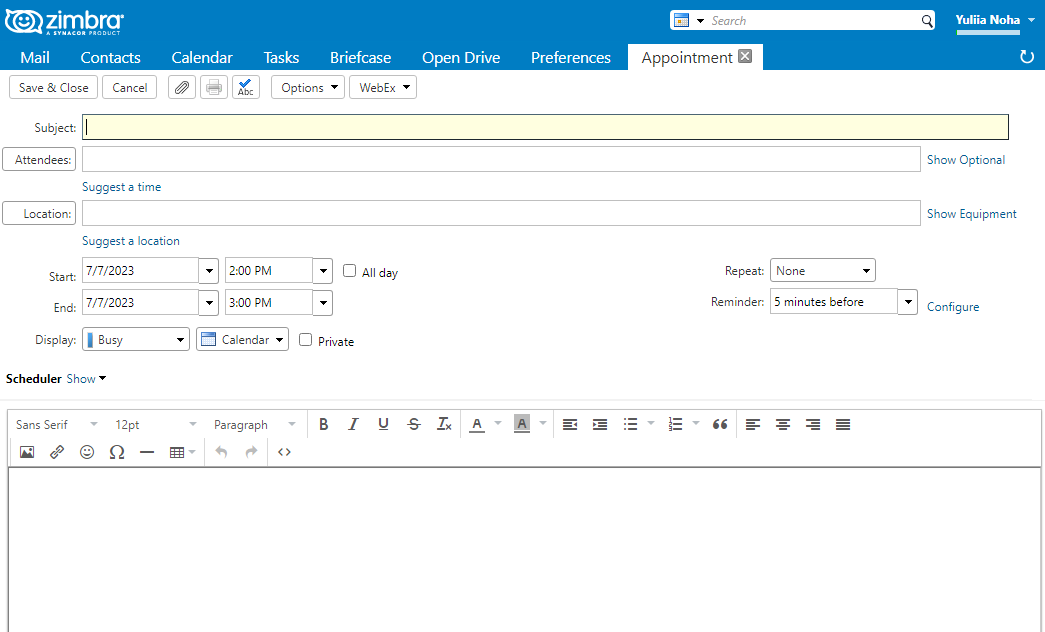
Task: Insert special character omega icon
Action: (117, 452)
